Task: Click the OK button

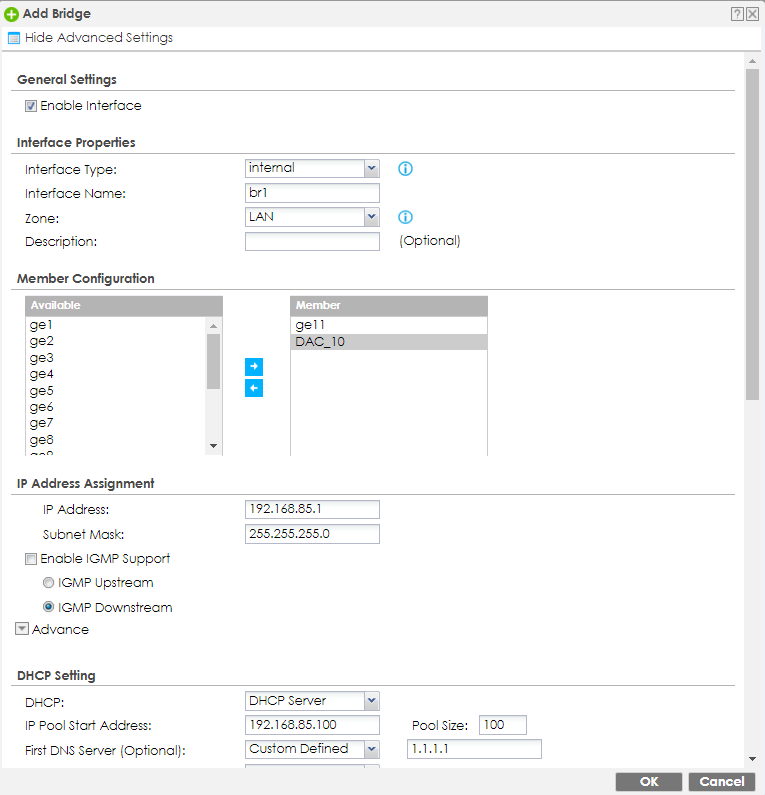Action: pos(649,782)
